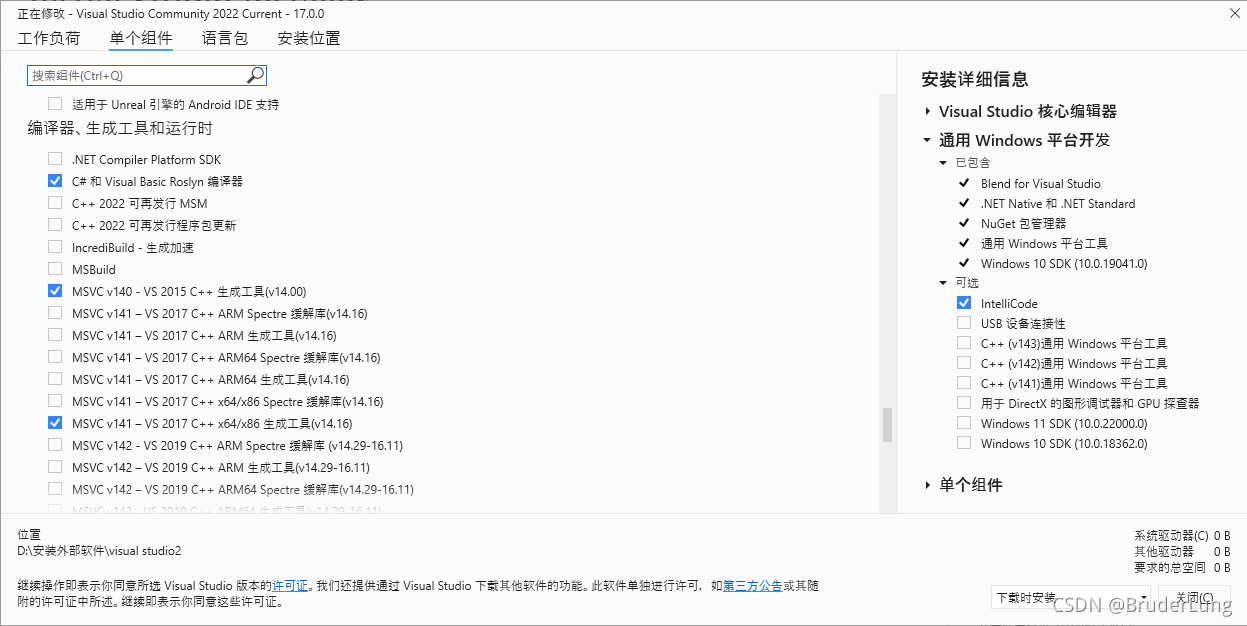This screenshot has width=1247, height=626.
Task: Collapse the 可选 list
Action: coord(943,283)
